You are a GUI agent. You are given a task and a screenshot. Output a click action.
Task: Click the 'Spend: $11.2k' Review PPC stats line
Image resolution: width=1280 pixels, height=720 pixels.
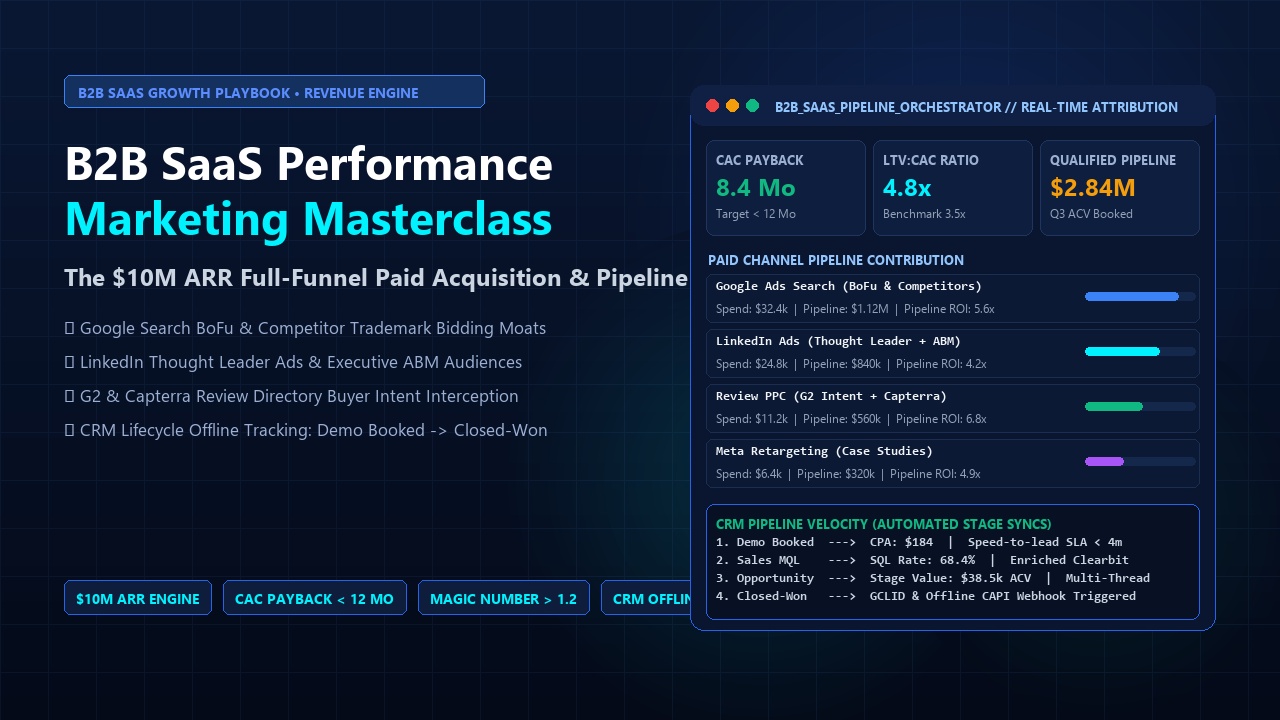pyautogui.click(x=851, y=419)
